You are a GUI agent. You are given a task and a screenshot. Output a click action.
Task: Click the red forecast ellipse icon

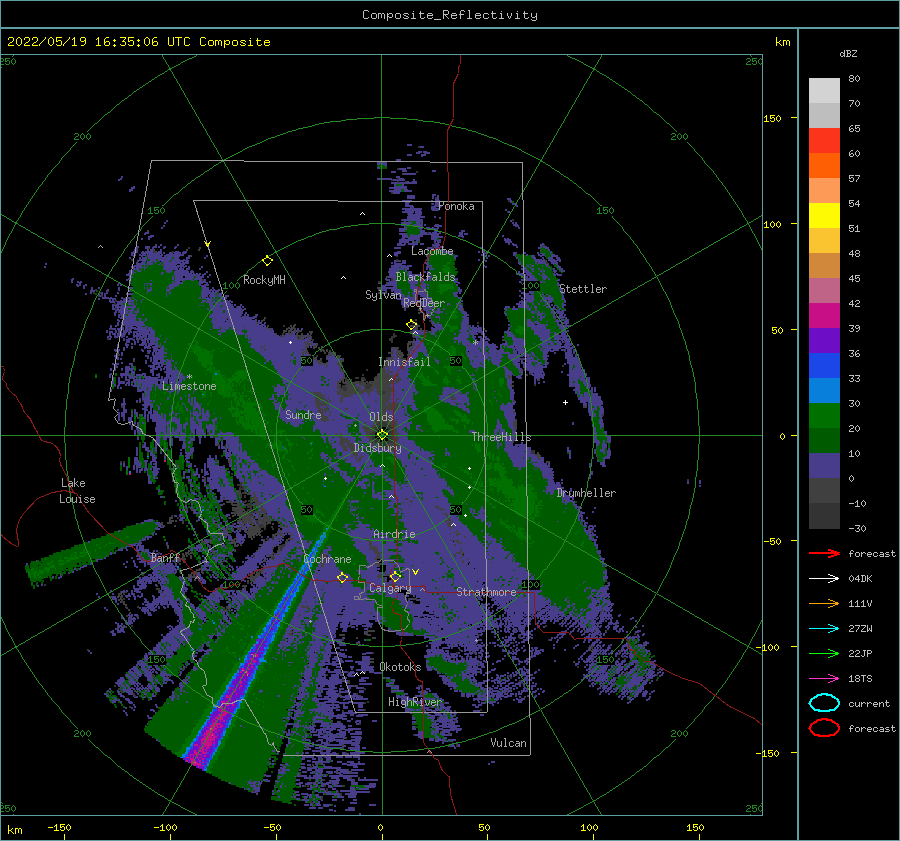point(824,728)
